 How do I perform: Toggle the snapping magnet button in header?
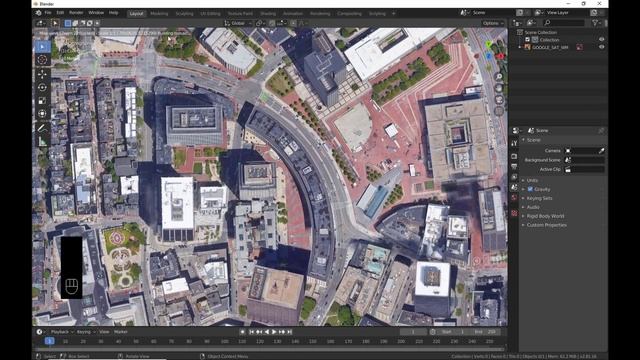[x=272, y=23]
